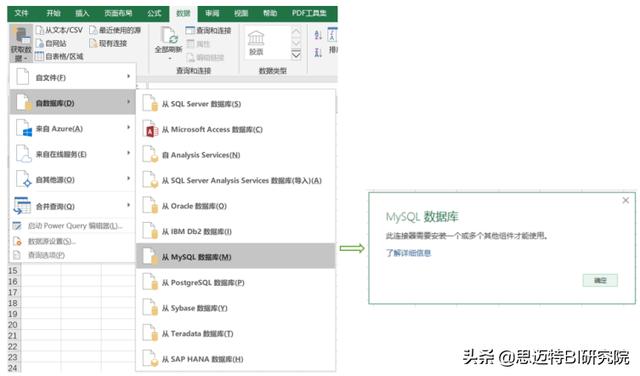The height and width of the screenshot is (376, 640).
Task: Select the 数据 ribbon tab
Action: click(x=183, y=13)
